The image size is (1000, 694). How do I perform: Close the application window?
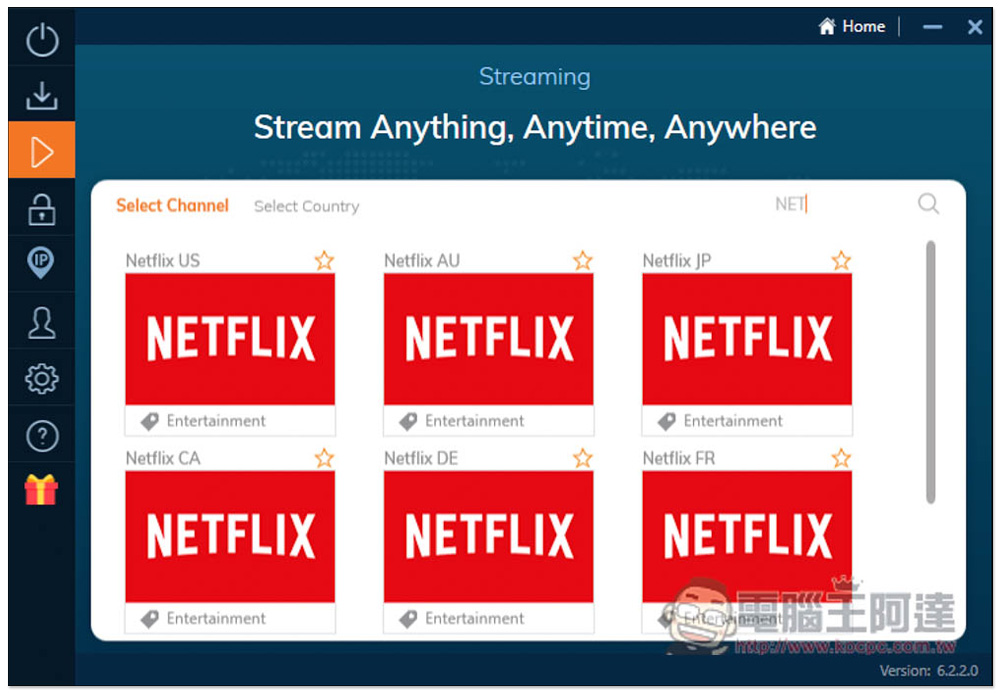(974, 27)
